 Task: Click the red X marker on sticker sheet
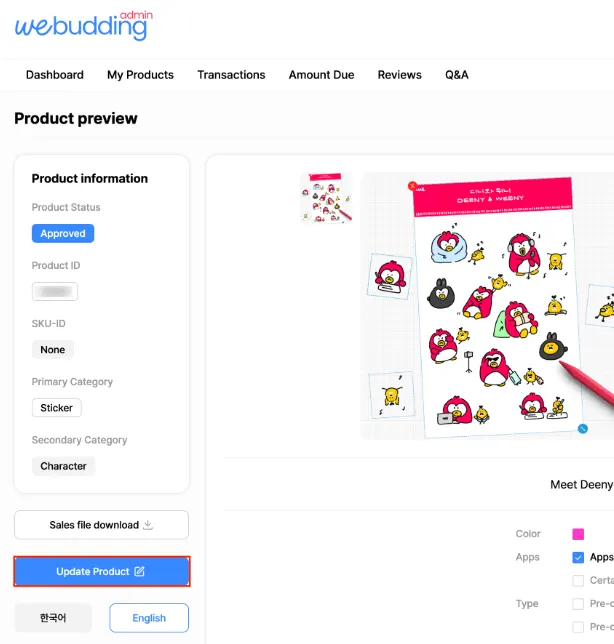pos(412,186)
